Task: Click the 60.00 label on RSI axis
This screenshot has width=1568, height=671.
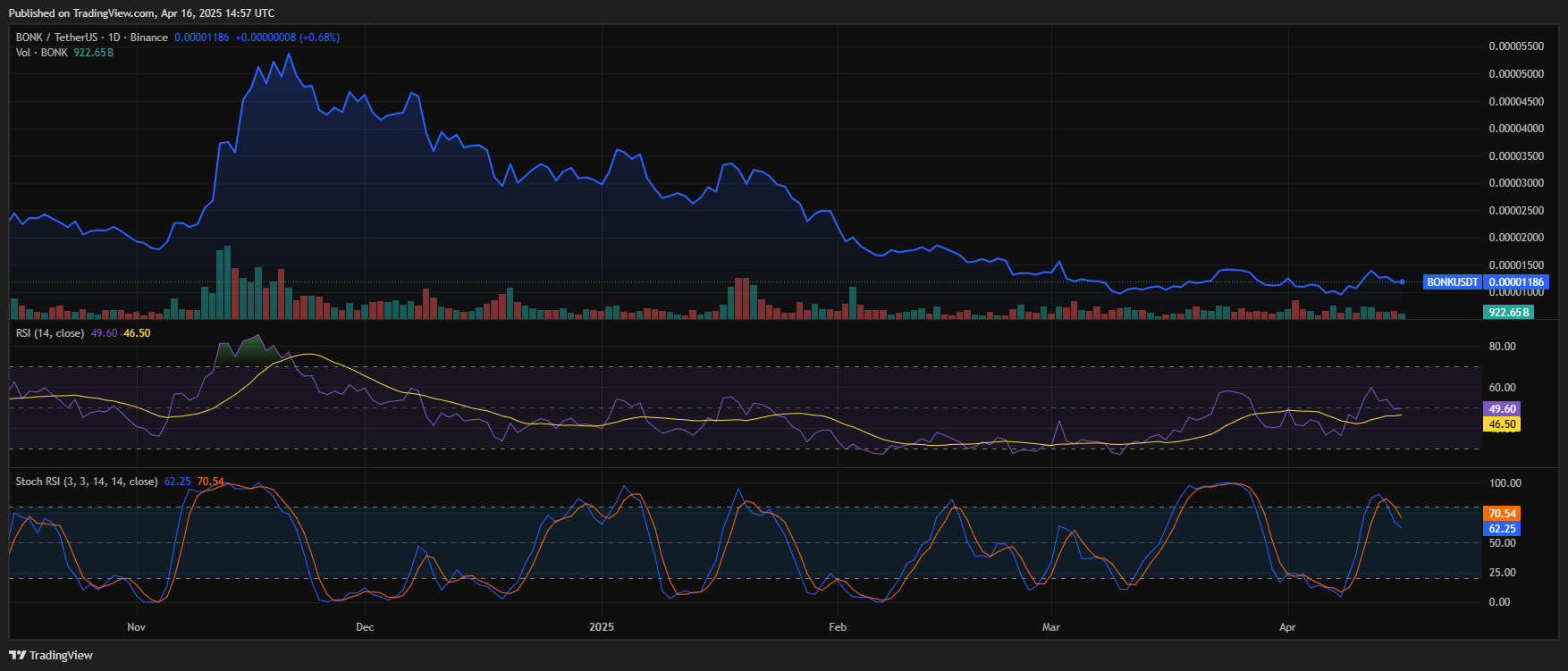Action: click(x=1502, y=388)
